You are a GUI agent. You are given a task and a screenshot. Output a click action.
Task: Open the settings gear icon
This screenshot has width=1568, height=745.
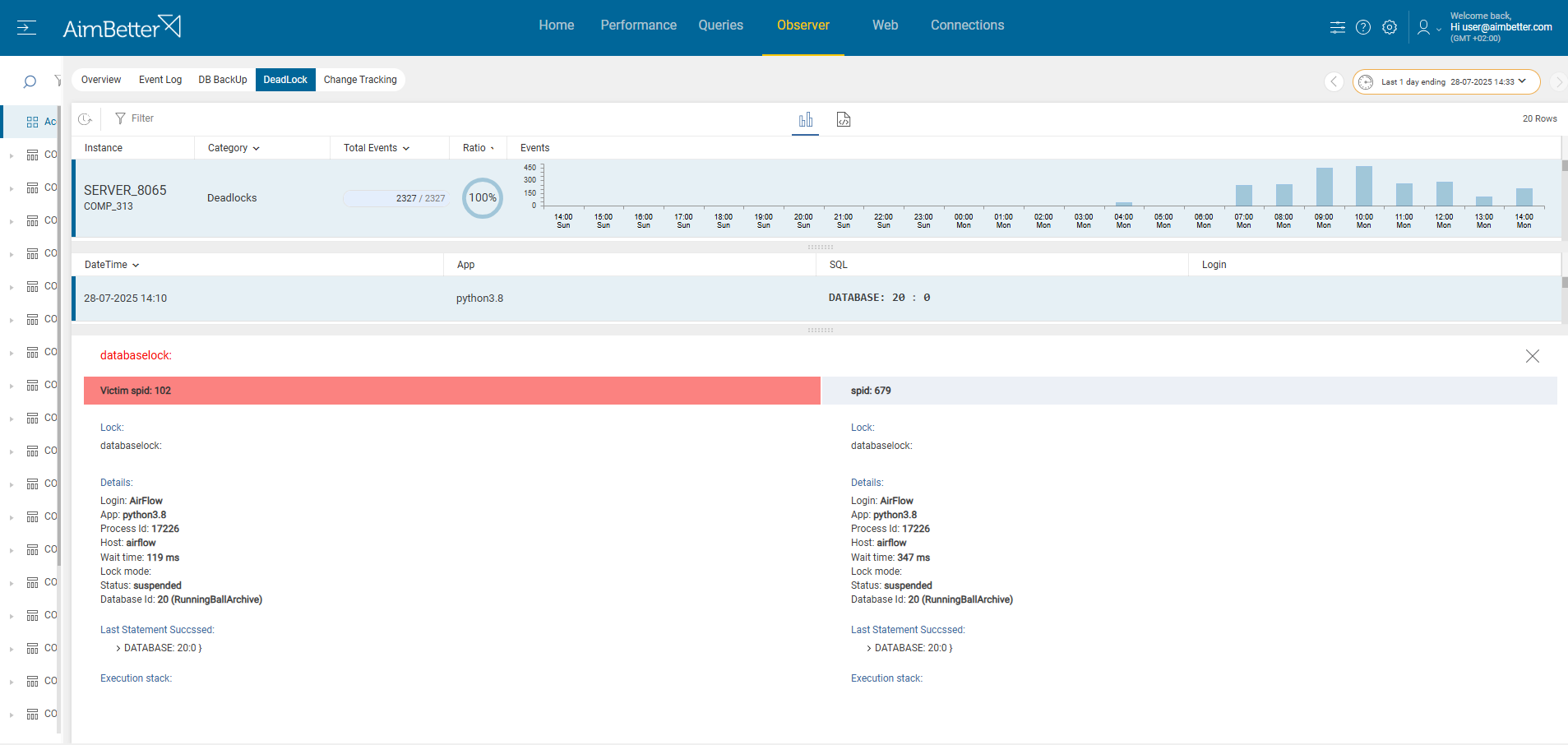point(1390,27)
